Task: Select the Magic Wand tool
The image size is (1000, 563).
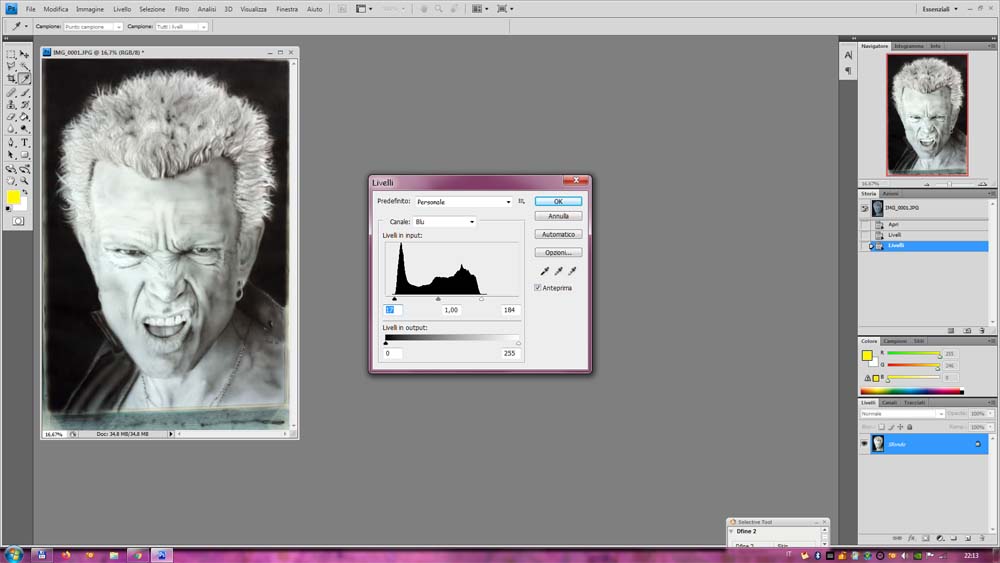Action: tap(24, 66)
